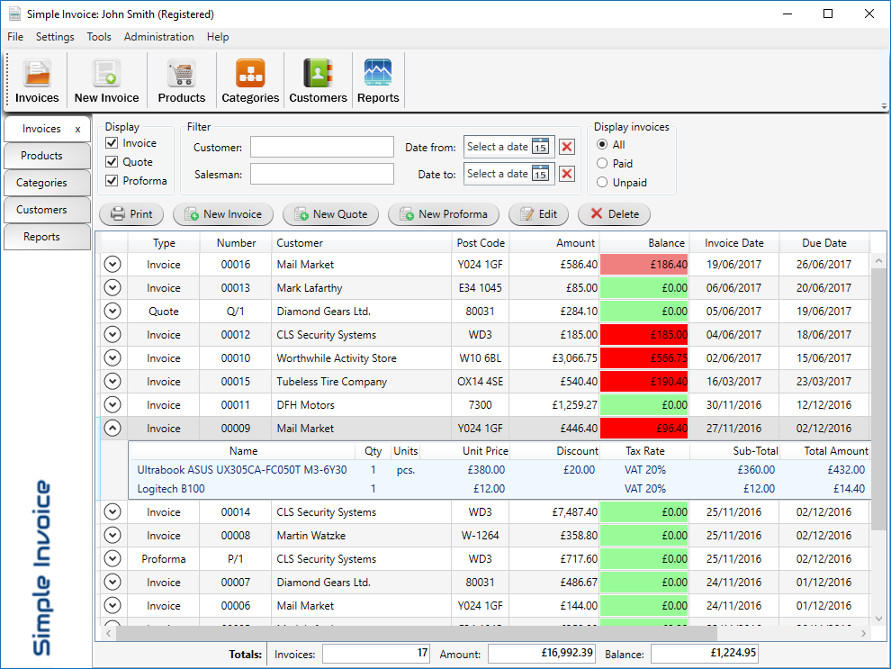Sort by the Customer column header

point(361,243)
